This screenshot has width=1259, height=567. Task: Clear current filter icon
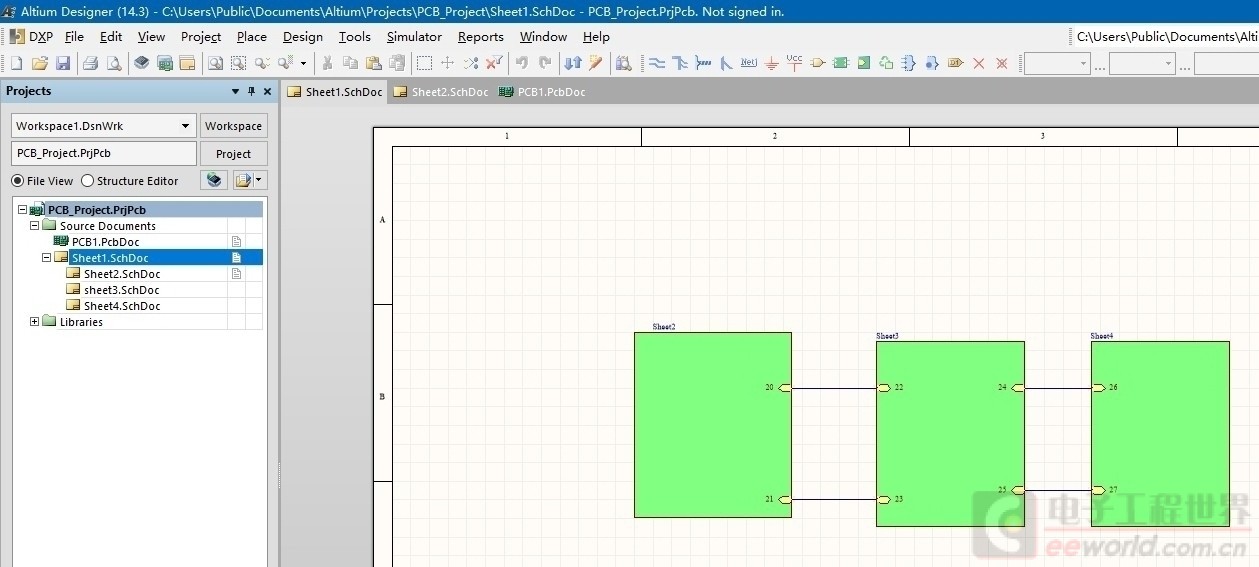coord(494,63)
